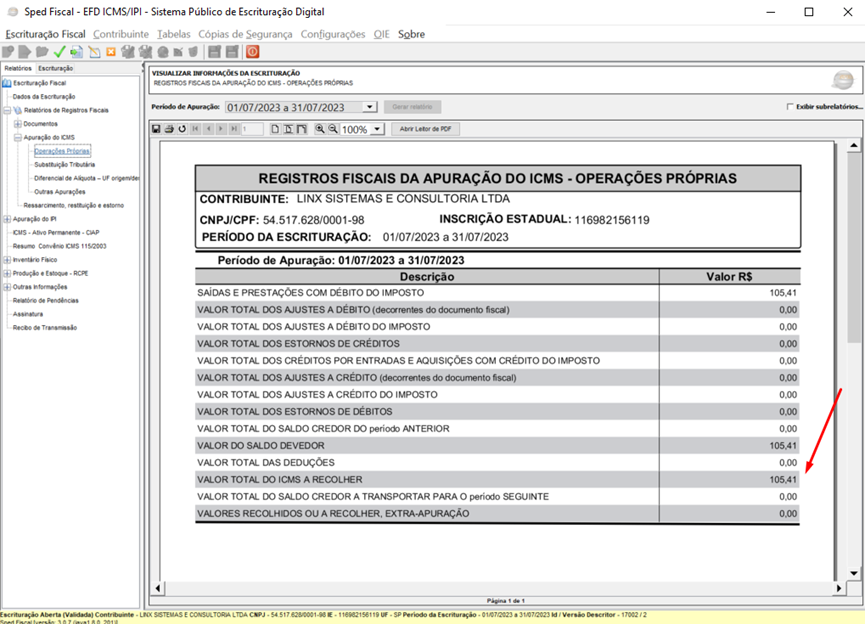Open Ressarcimento, restituição e estorno item
Screen dimensions: 865x624
tap(73, 205)
